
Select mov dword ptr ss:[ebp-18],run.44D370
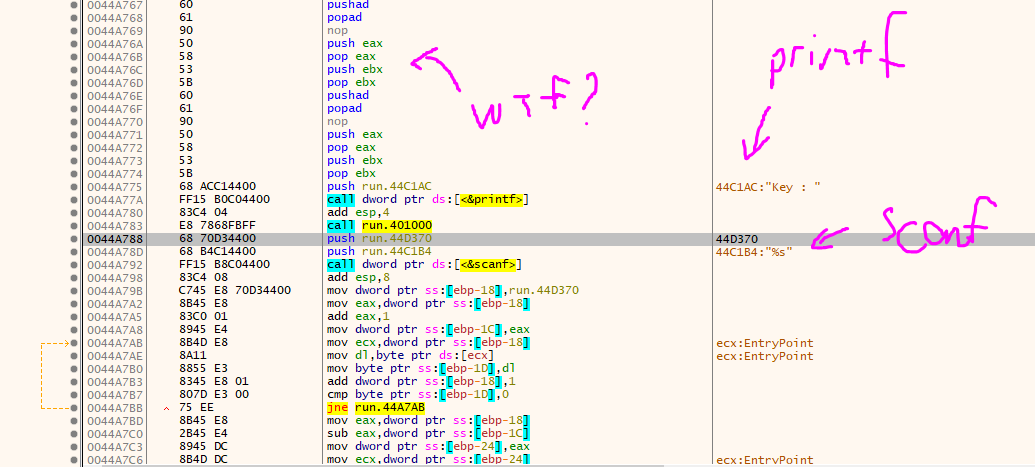click(x=451, y=291)
